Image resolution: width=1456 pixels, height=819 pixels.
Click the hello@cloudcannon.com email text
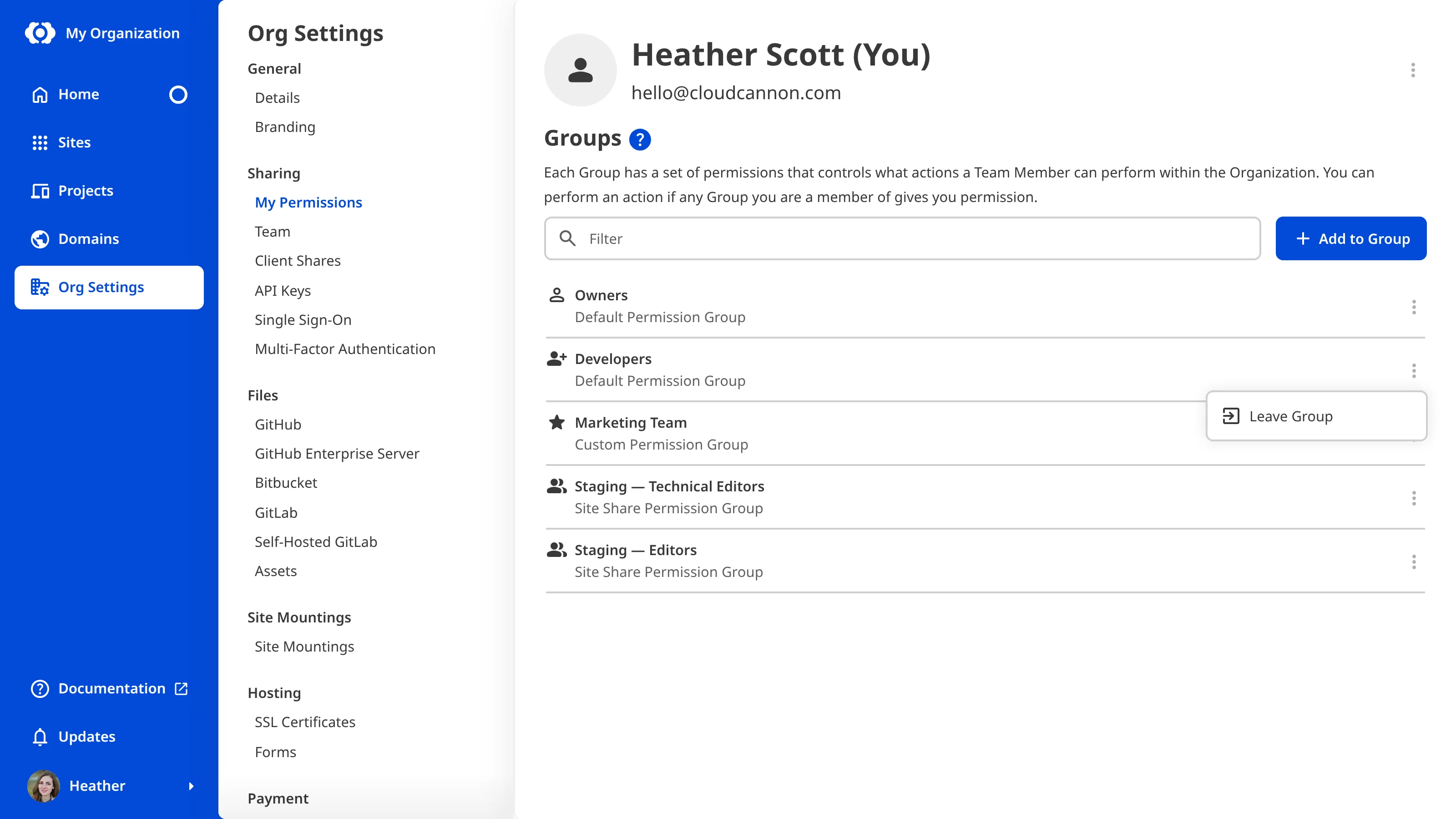point(736,93)
